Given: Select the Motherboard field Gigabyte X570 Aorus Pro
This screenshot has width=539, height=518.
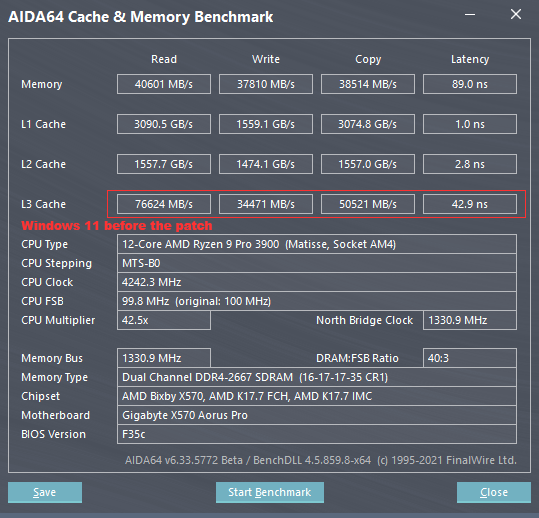Looking at the screenshot, I should pyautogui.click(x=317, y=415).
